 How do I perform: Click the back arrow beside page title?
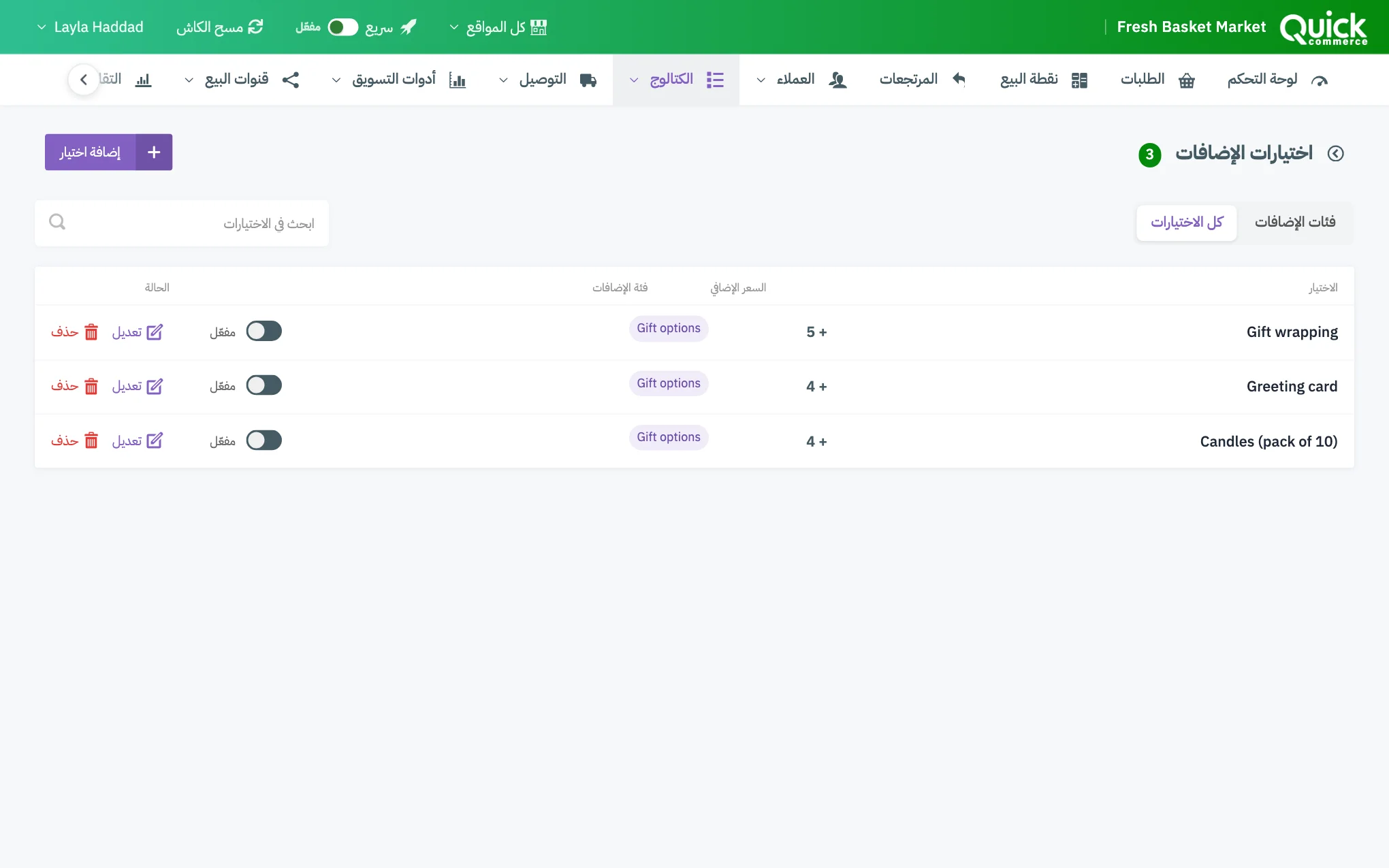coord(1336,154)
